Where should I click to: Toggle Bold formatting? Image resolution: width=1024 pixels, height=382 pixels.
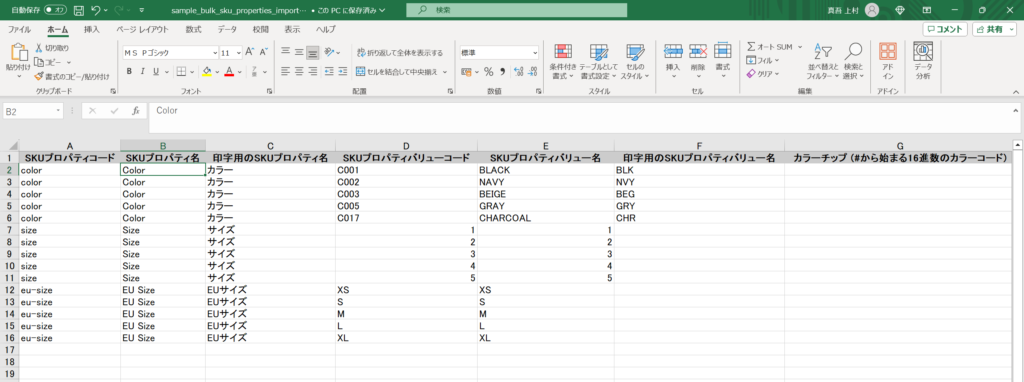(129, 71)
